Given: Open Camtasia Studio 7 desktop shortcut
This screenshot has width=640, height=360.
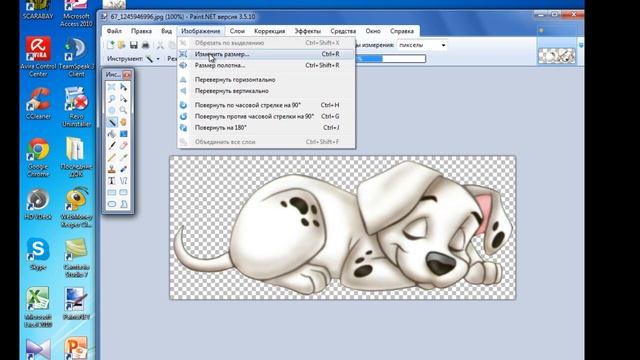Looking at the screenshot, I should (76, 258).
